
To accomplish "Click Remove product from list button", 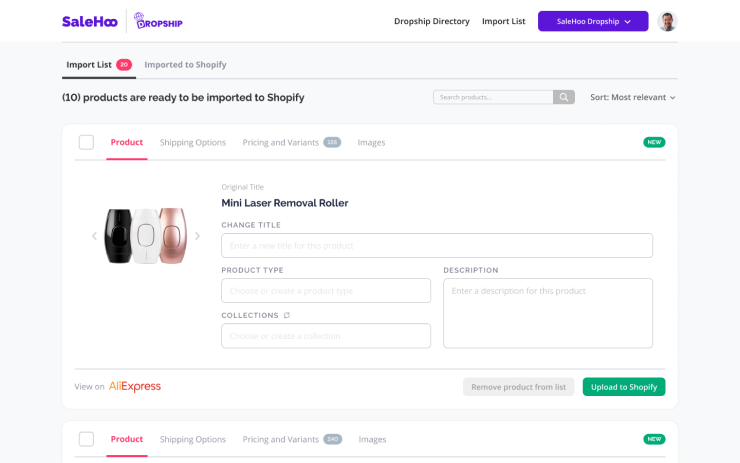I will pos(518,387).
